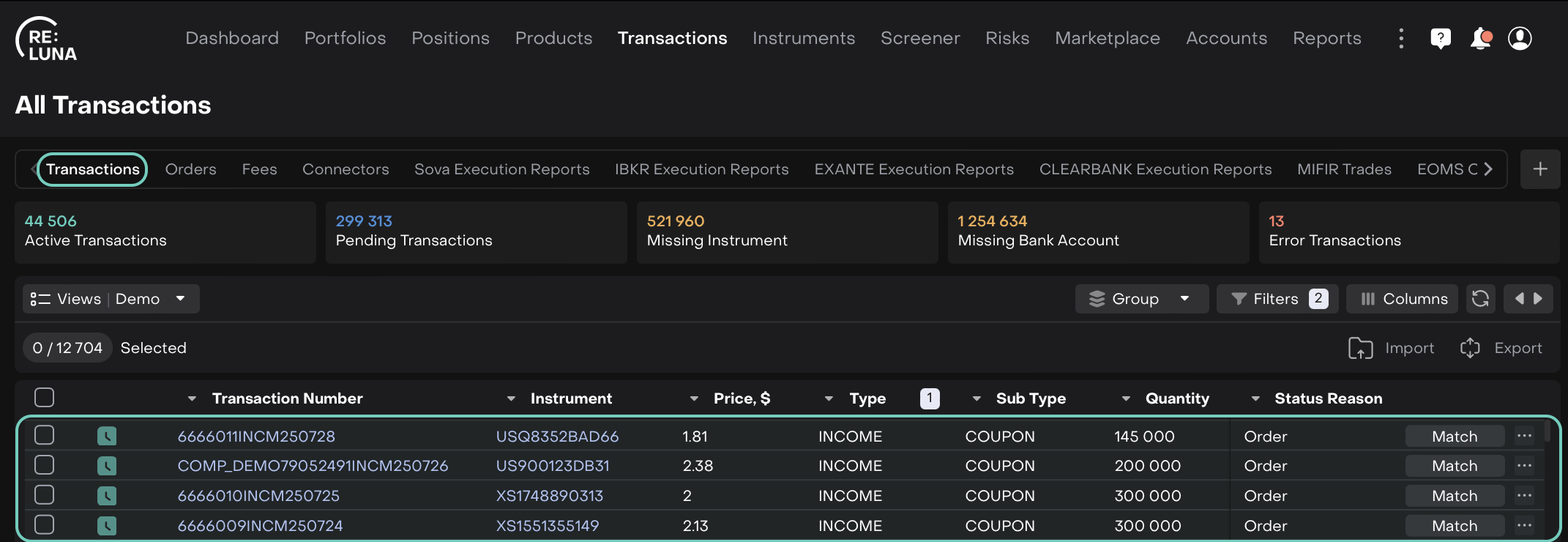Open the notifications bell icon
1568x542 pixels.
tap(1480, 38)
